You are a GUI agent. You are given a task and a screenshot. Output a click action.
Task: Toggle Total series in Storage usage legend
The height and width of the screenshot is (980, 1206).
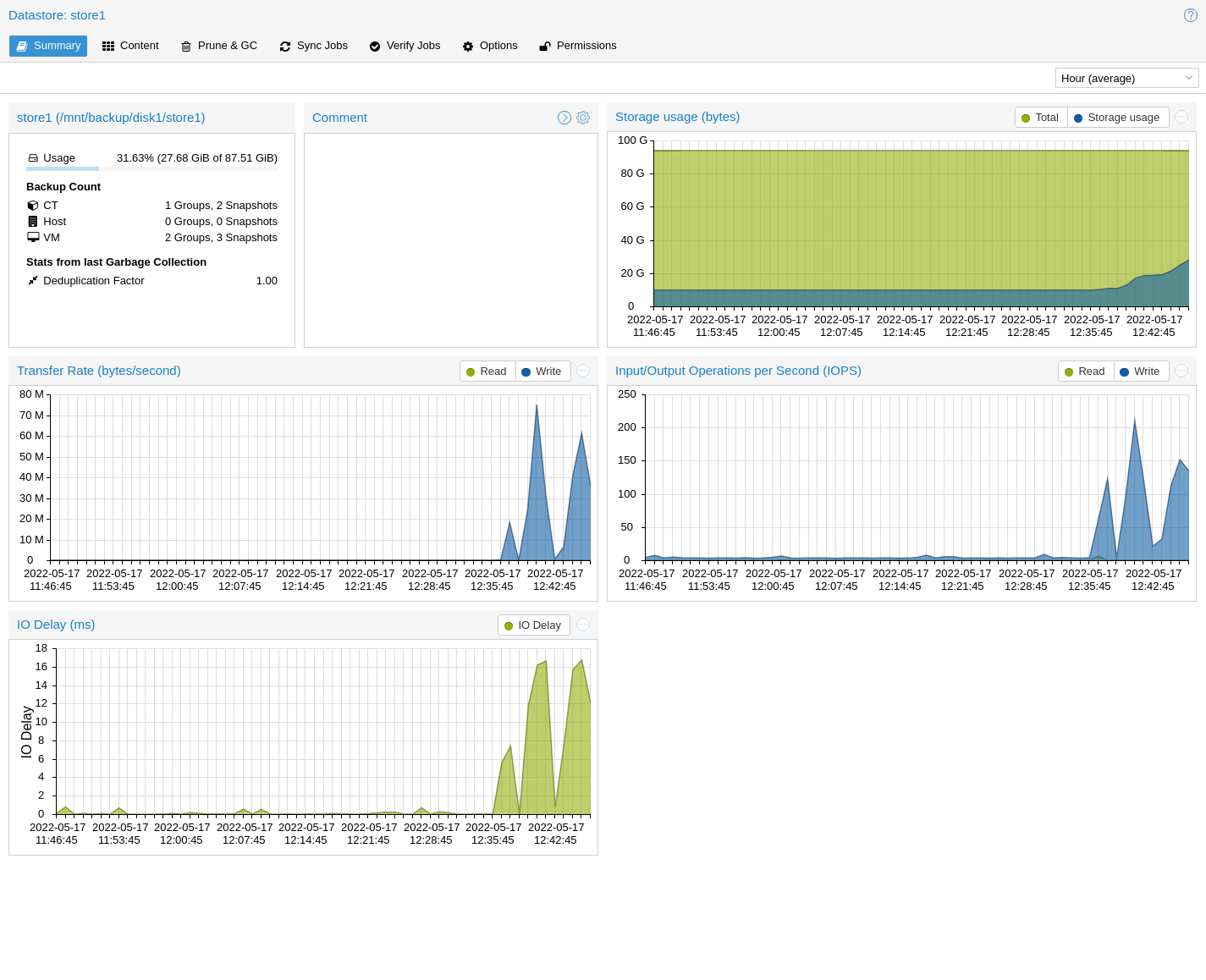tap(1041, 118)
